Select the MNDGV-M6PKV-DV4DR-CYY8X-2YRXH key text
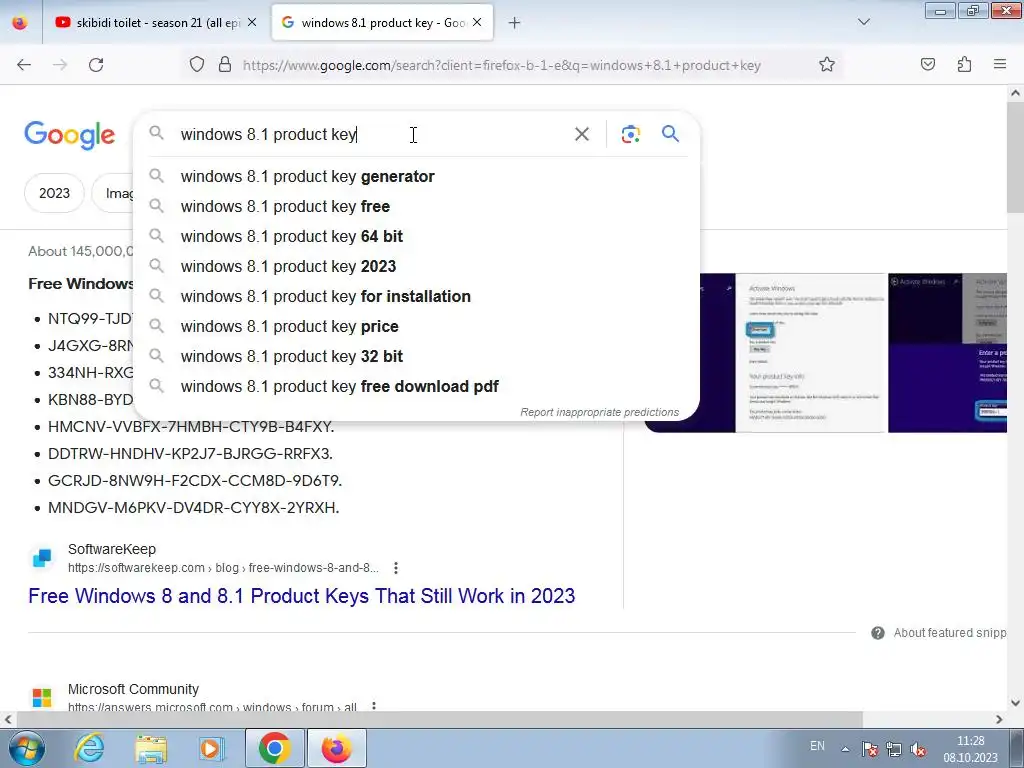1024x768 pixels. pos(193,507)
